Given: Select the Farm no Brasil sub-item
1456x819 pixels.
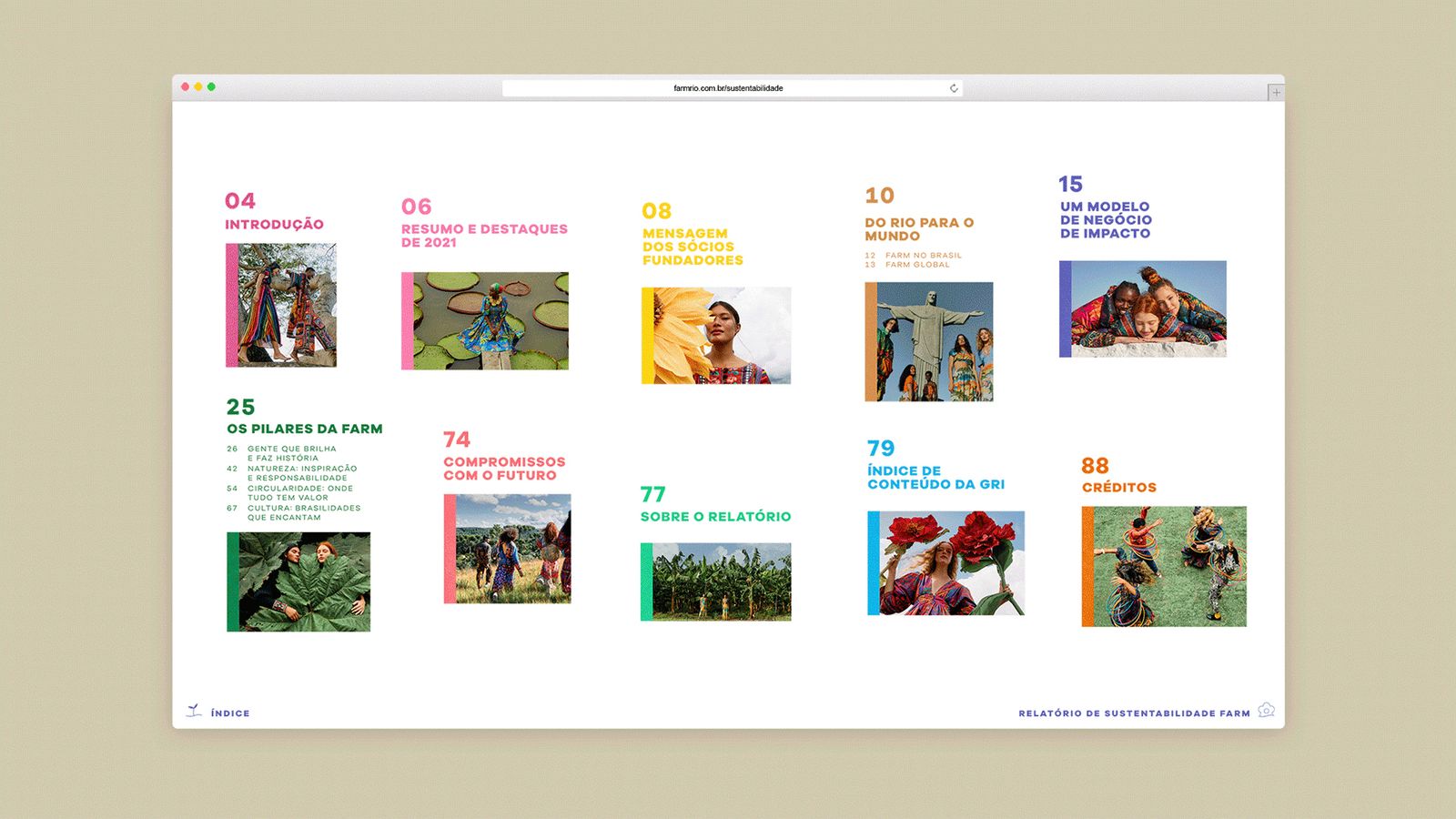Looking at the screenshot, I should [914, 255].
